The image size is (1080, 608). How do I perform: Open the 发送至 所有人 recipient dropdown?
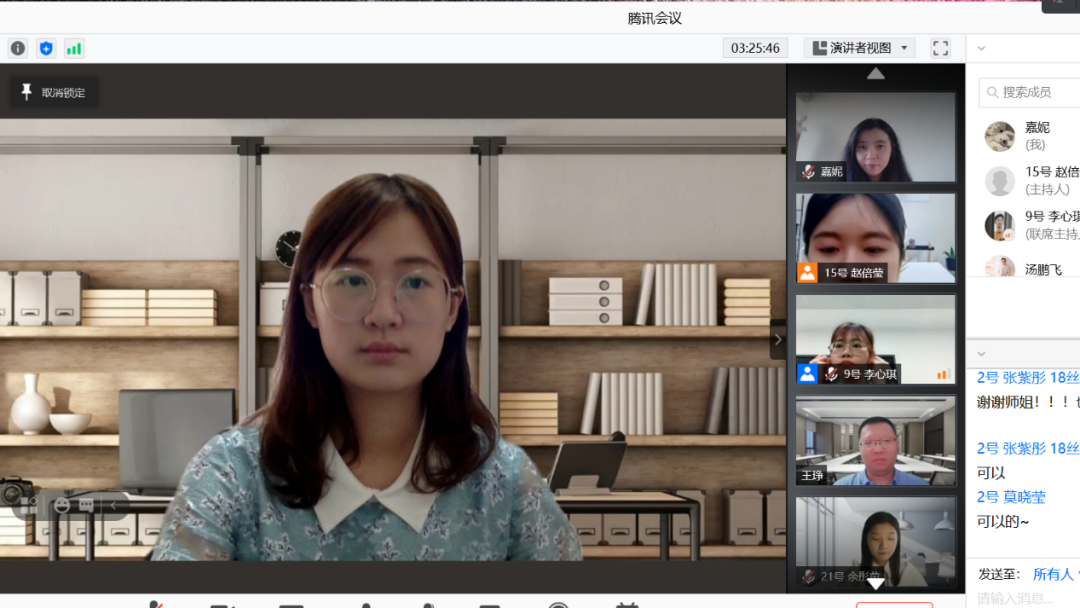[1056, 574]
